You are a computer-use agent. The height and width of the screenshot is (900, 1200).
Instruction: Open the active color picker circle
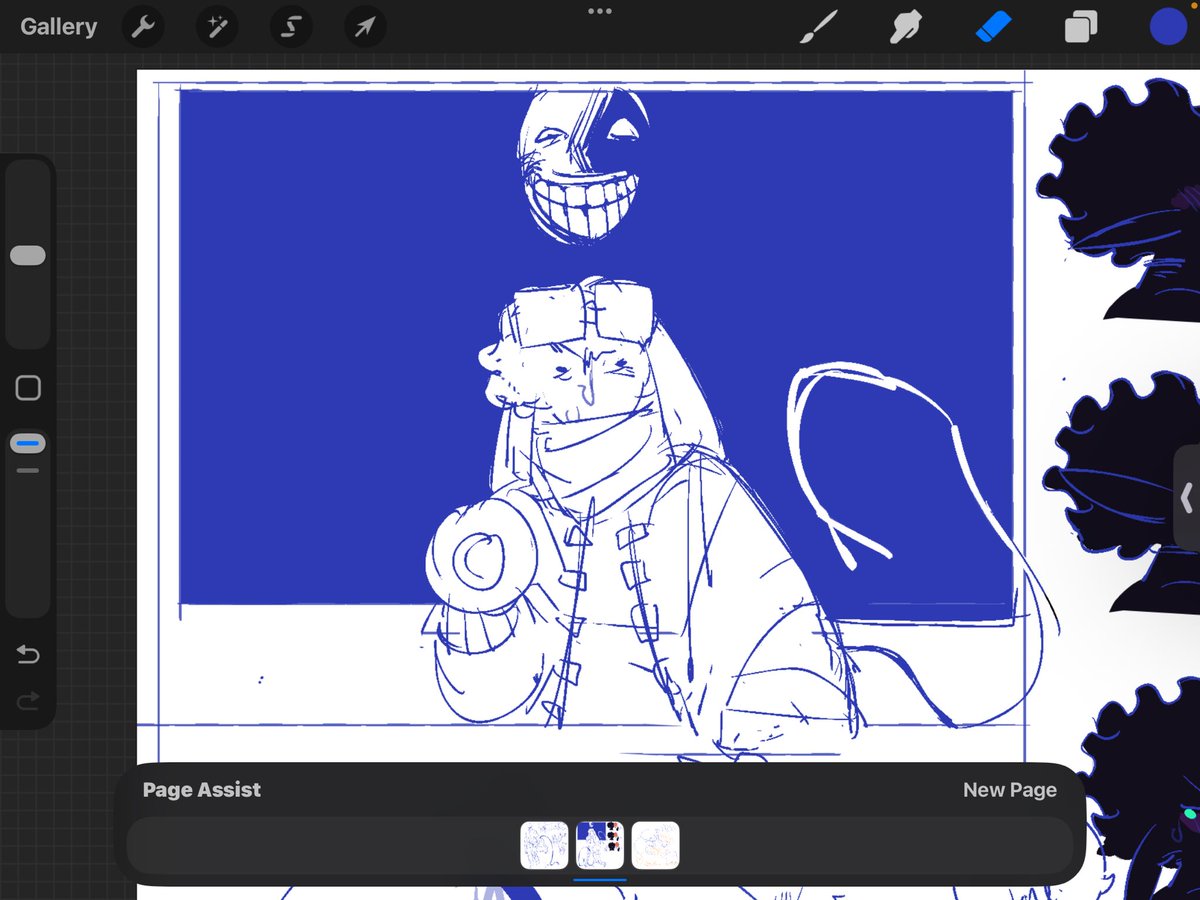pos(1167,27)
